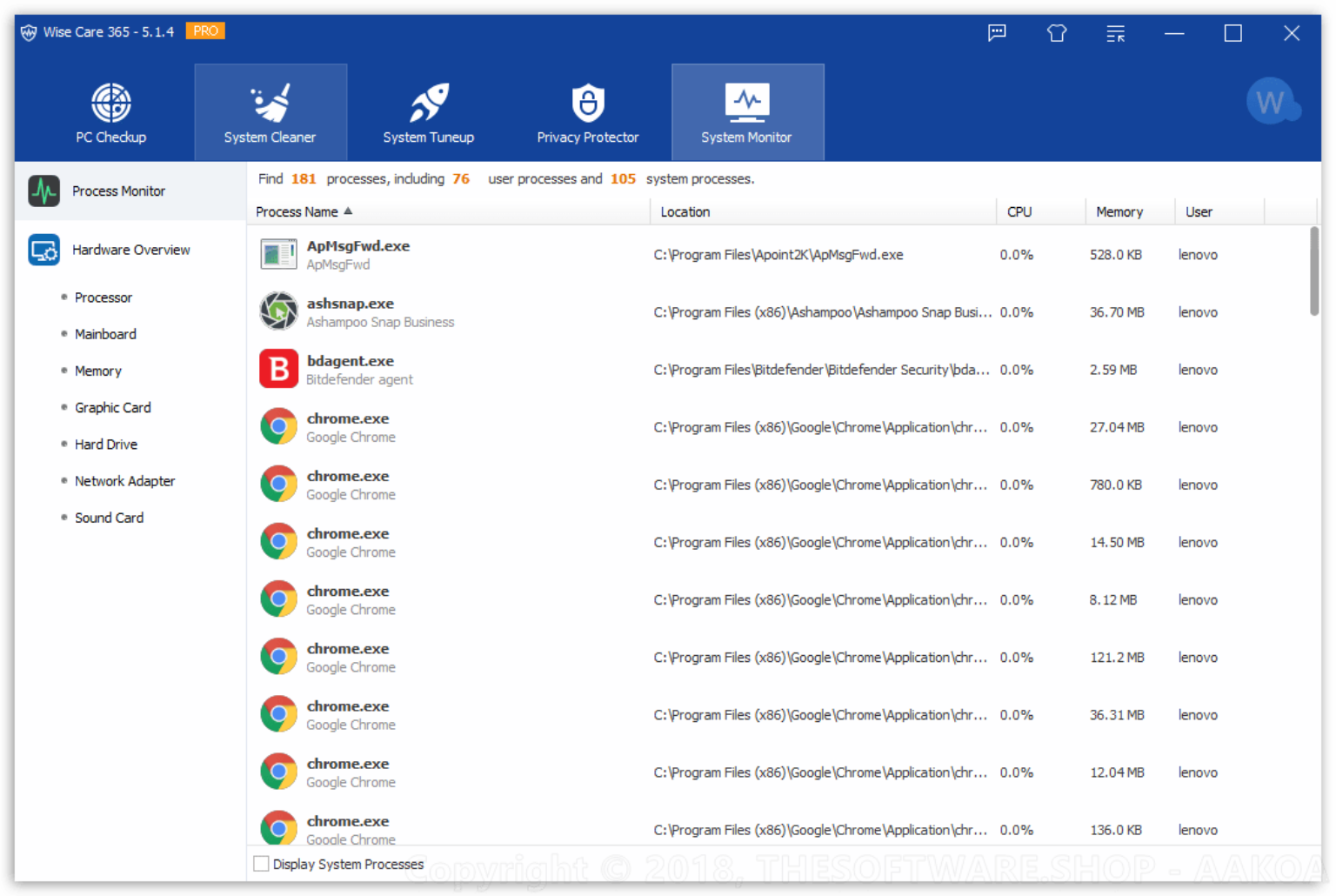Sort processes by the Memory column
This screenshot has height=896, width=1336.
pos(1130,211)
